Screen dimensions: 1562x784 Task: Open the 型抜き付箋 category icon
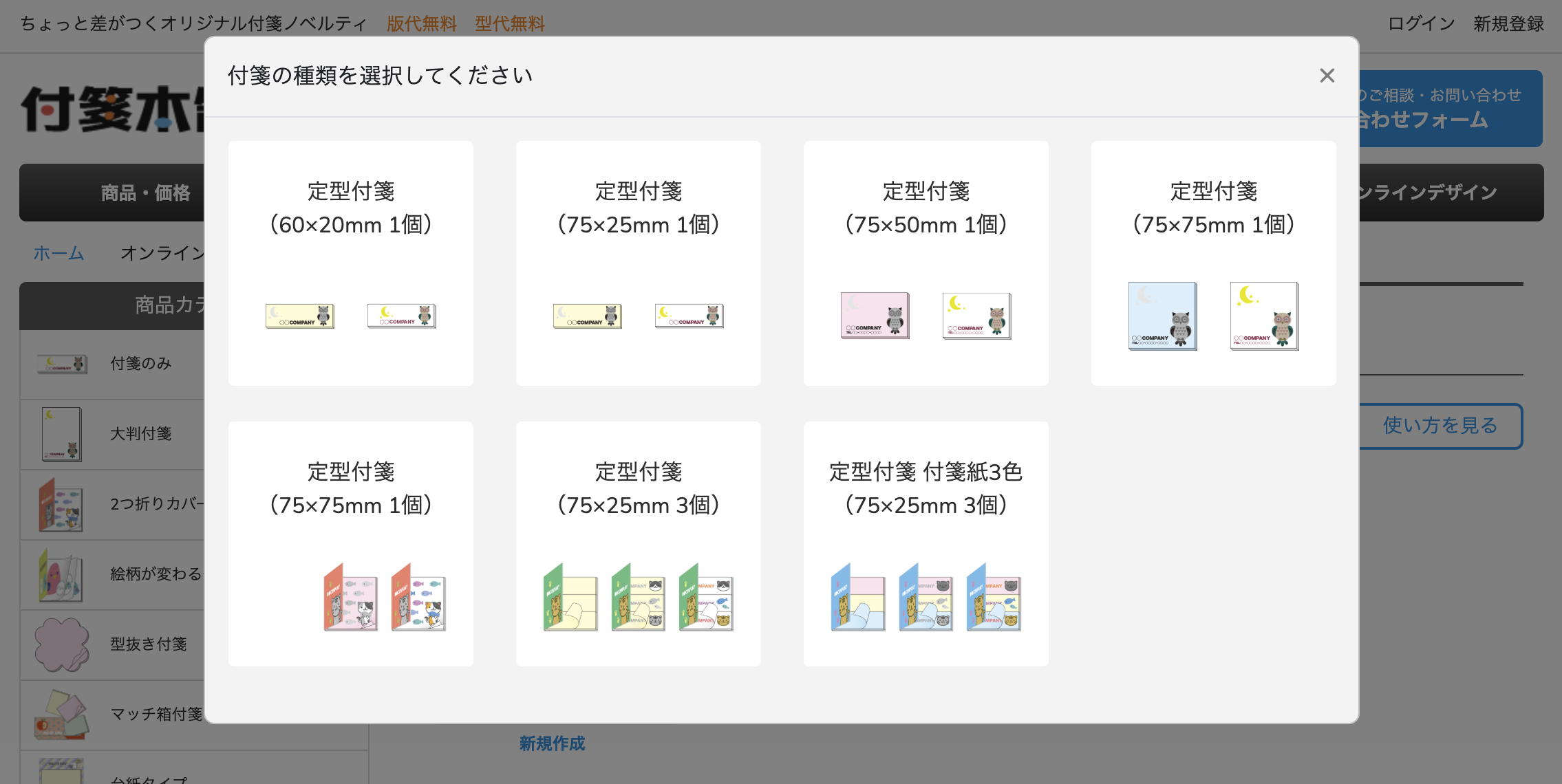61,644
